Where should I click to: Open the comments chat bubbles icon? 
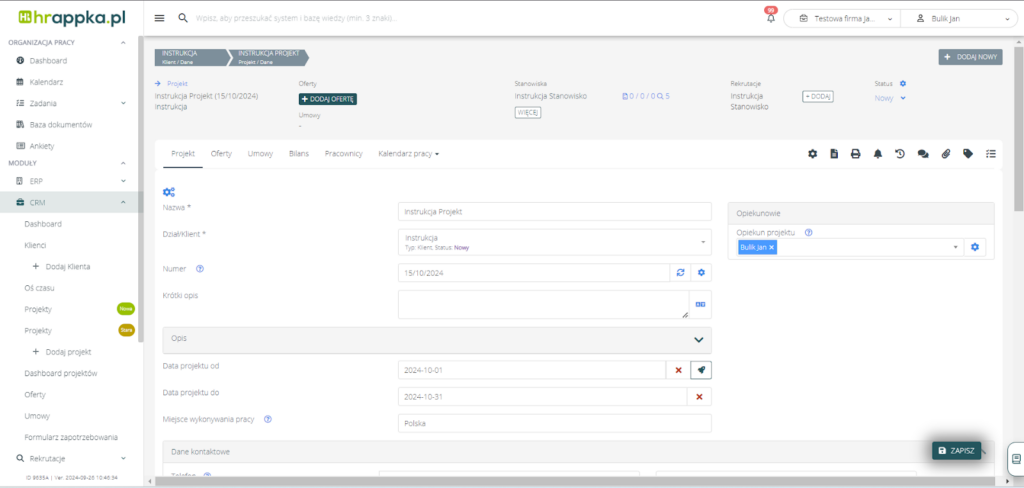[x=923, y=154]
